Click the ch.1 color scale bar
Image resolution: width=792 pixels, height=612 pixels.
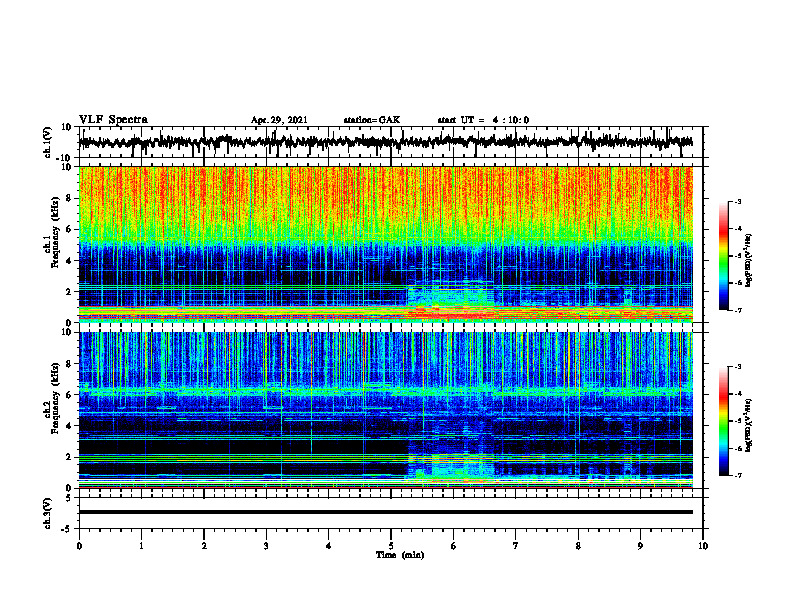(x=724, y=256)
